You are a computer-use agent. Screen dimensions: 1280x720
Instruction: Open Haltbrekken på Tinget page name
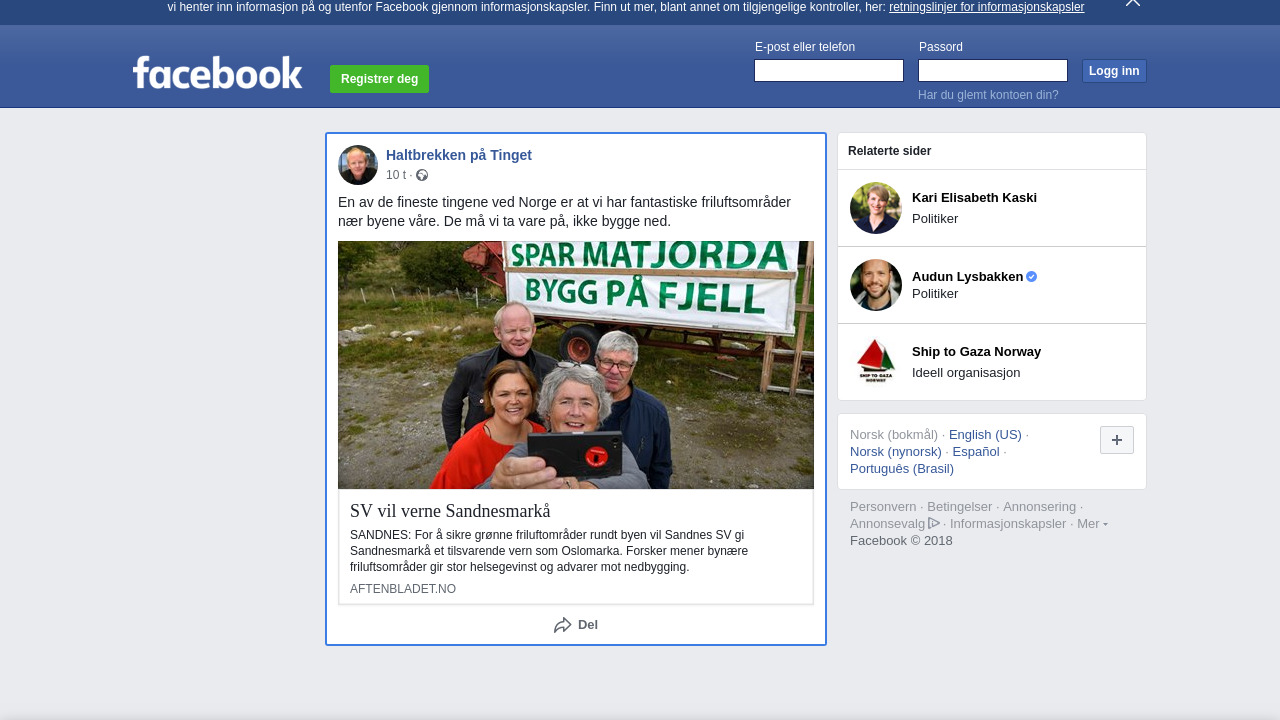point(459,155)
